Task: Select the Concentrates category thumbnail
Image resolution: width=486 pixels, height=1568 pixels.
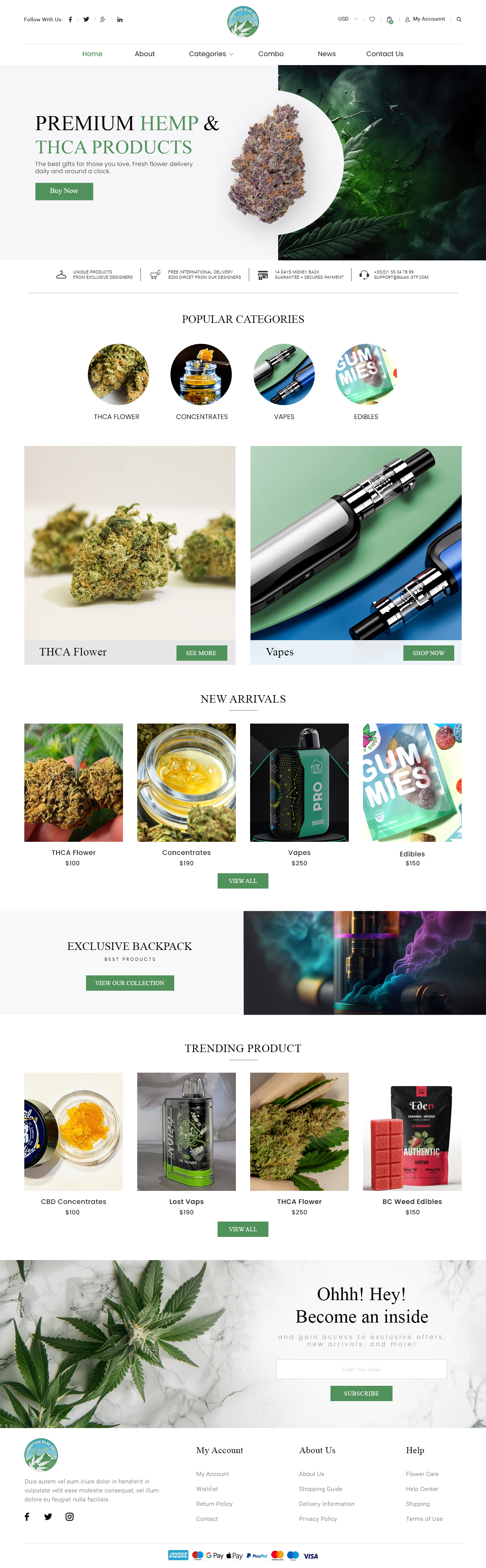Action: [x=202, y=375]
